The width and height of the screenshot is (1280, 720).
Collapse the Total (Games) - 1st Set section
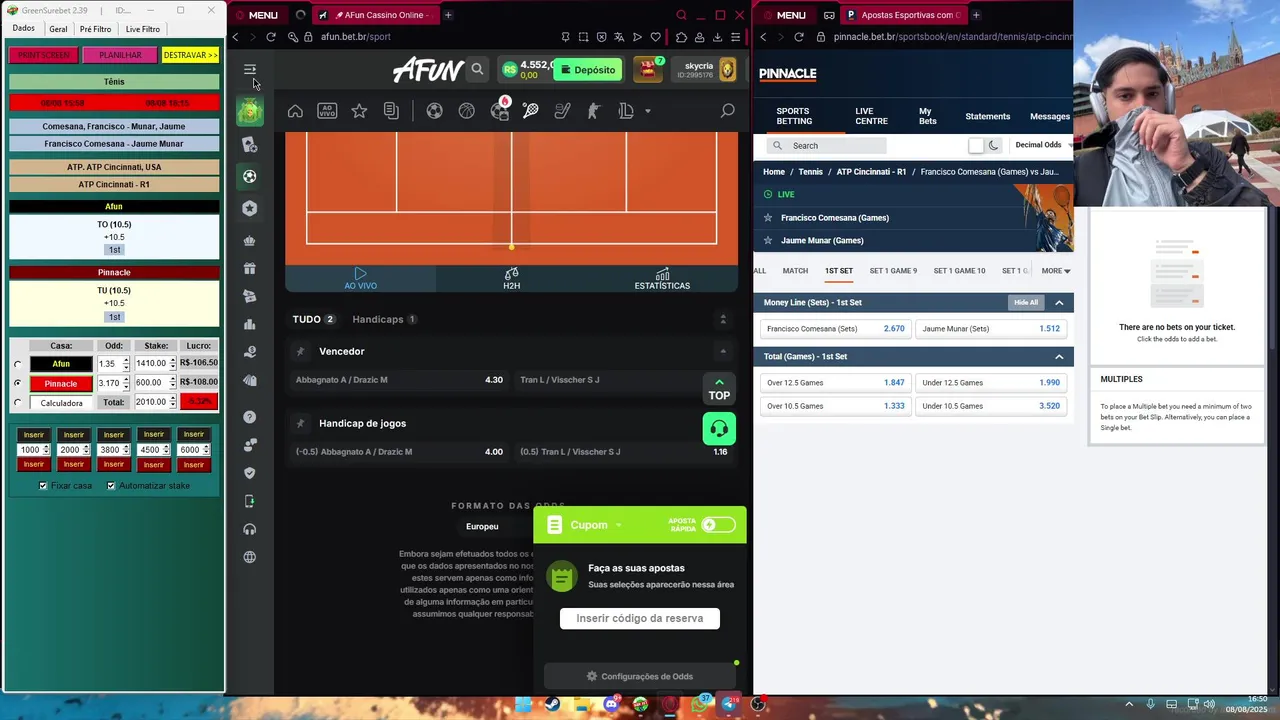click(x=1059, y=356)
